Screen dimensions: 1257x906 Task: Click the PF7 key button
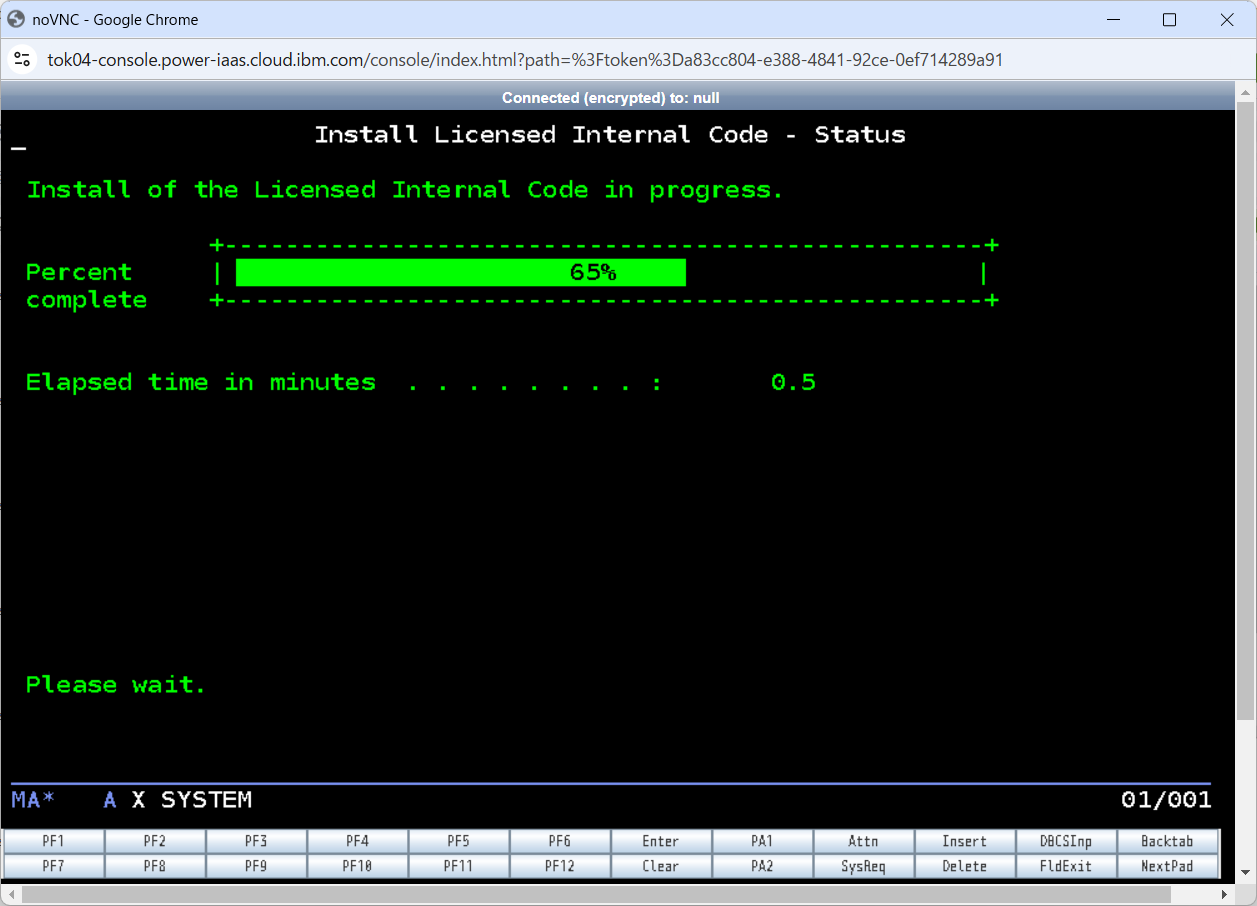click(x=54, y=866)
